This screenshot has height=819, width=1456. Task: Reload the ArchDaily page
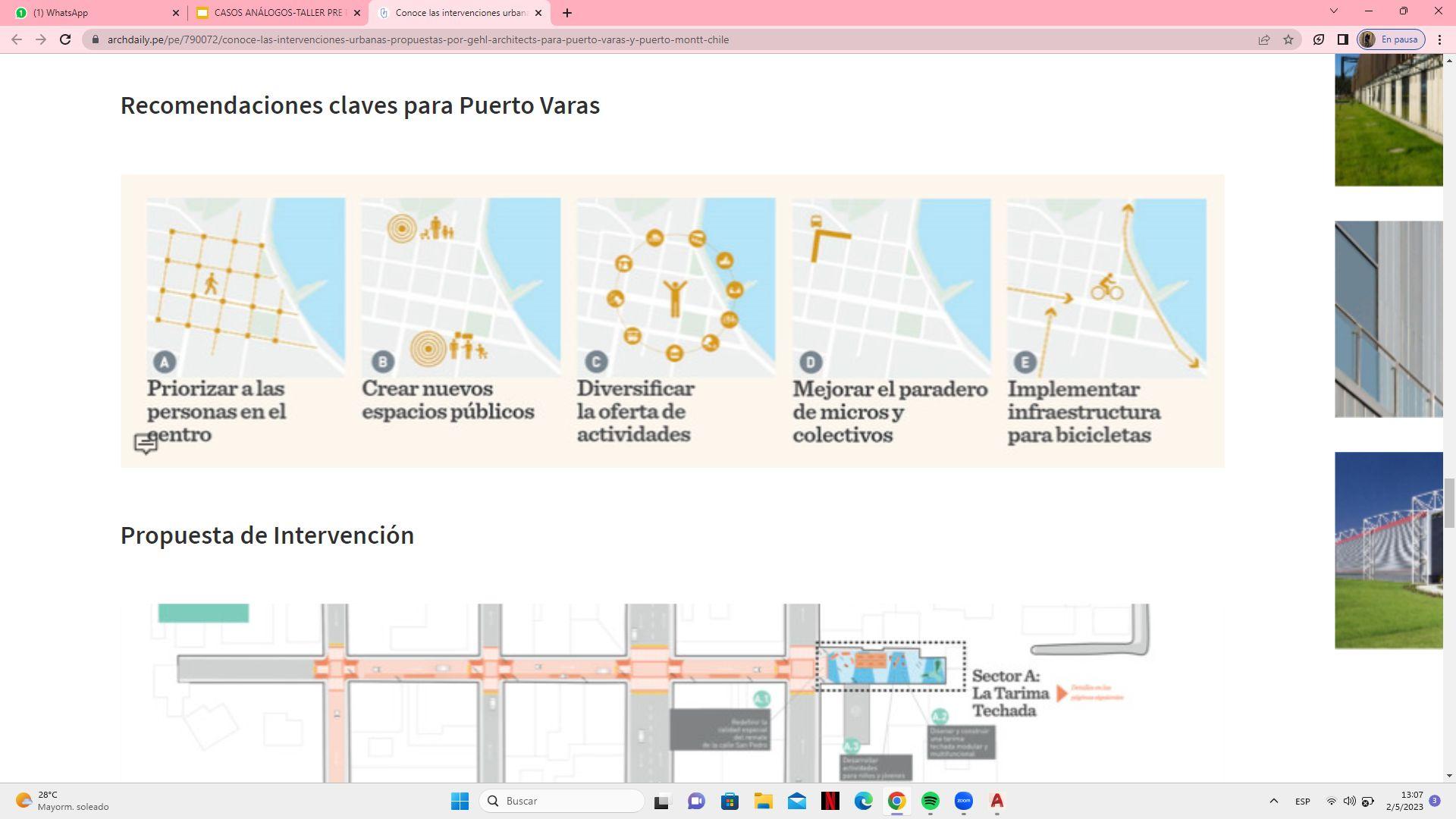(x=65, y=39)
